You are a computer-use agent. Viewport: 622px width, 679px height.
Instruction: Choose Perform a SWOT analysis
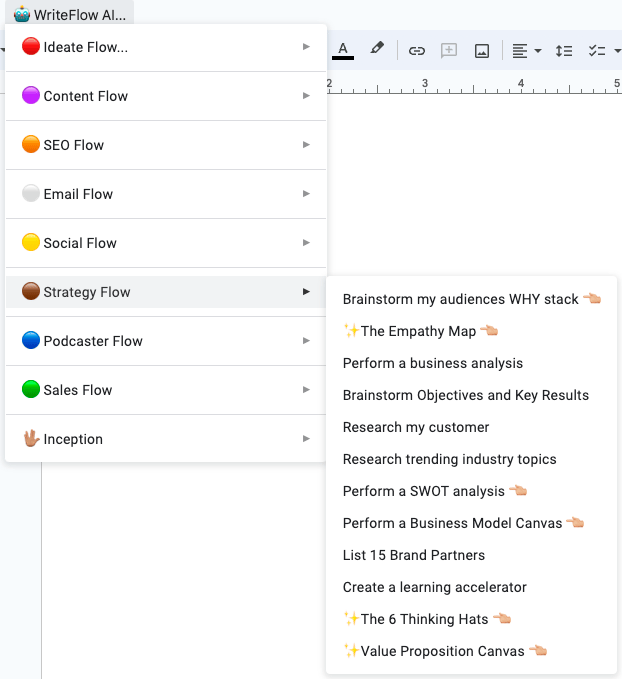pyautogui.click(x=471, y=491)
